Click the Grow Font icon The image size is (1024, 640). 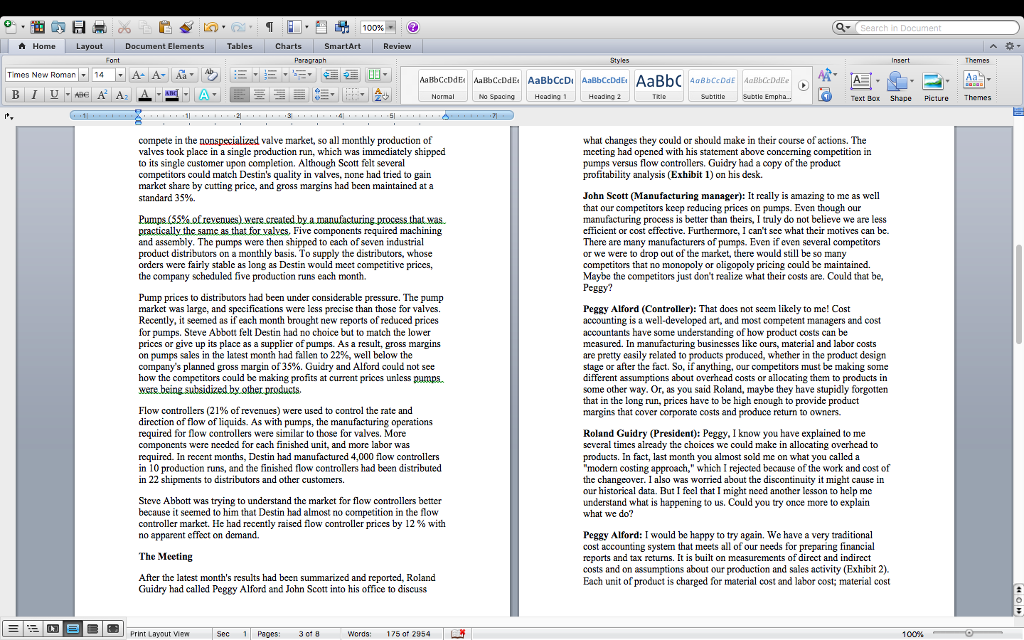137,75
